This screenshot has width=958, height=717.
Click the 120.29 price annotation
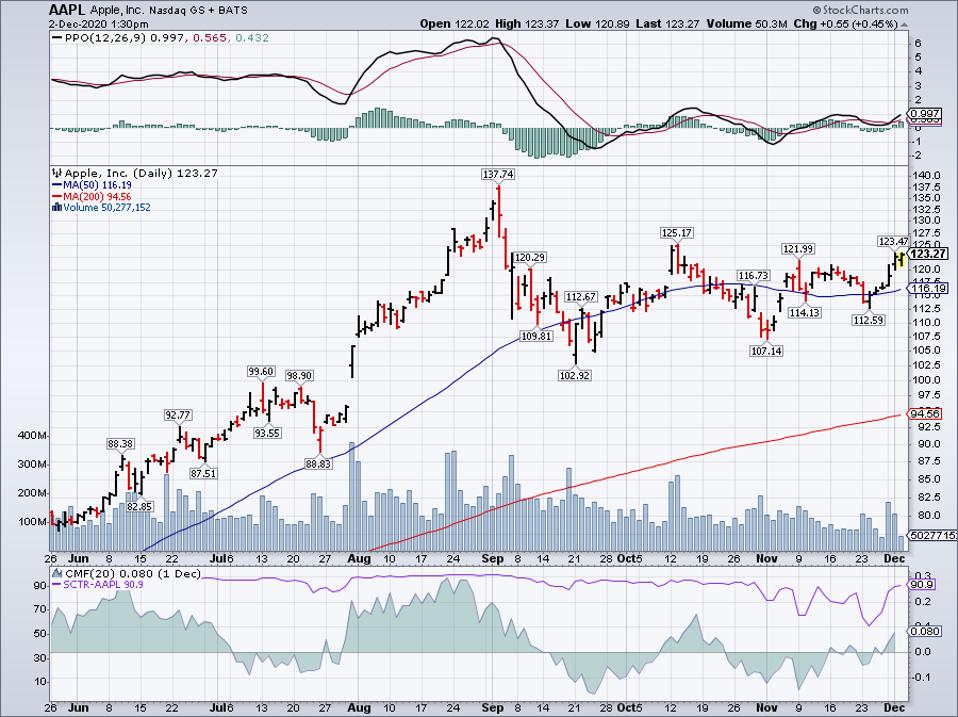coord(530,257)
